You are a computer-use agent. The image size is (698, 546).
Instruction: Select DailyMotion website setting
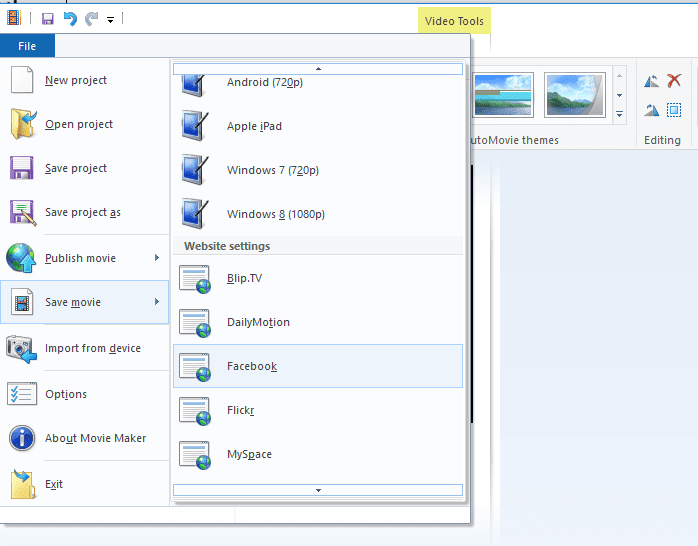tap(318, 322)
